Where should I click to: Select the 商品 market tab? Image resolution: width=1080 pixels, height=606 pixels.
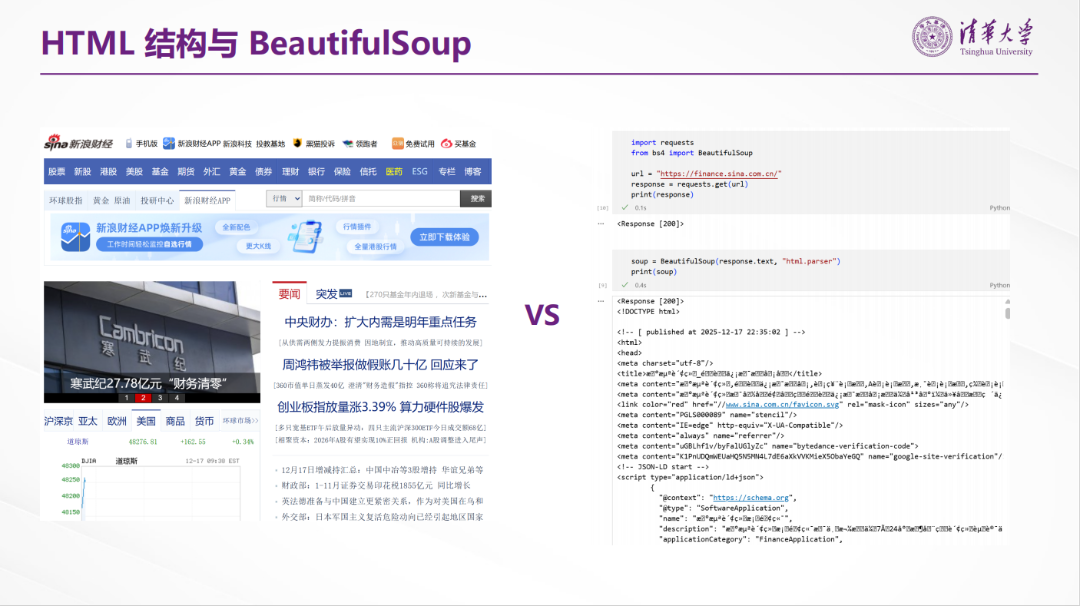[175, 421]
